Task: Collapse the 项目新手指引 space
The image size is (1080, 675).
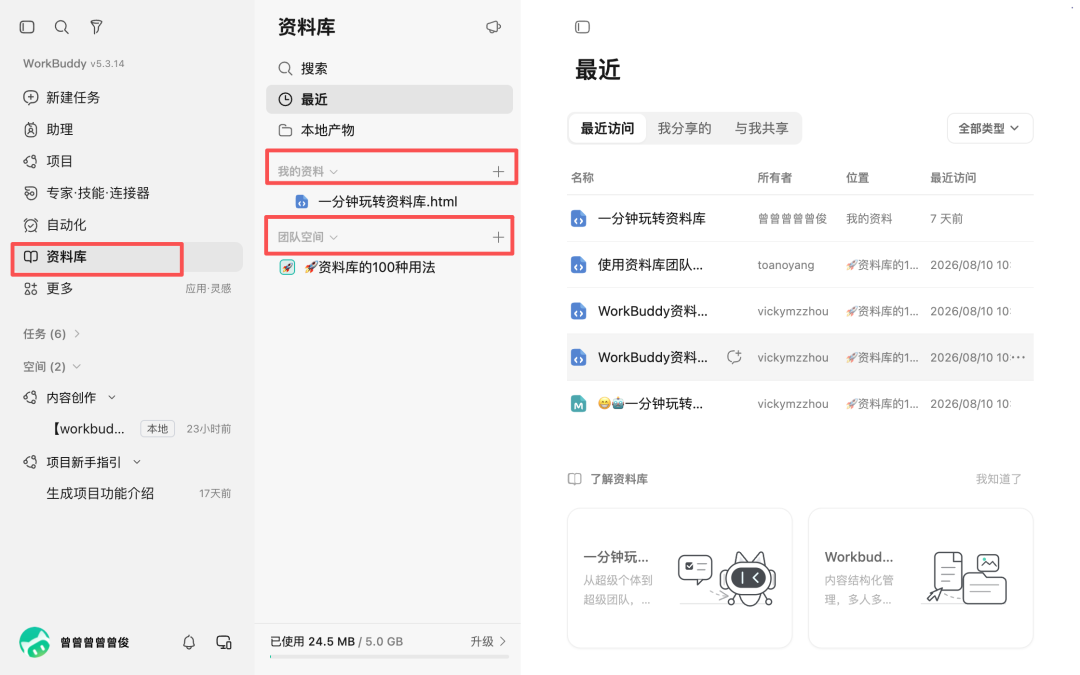Action: (136, 462)
